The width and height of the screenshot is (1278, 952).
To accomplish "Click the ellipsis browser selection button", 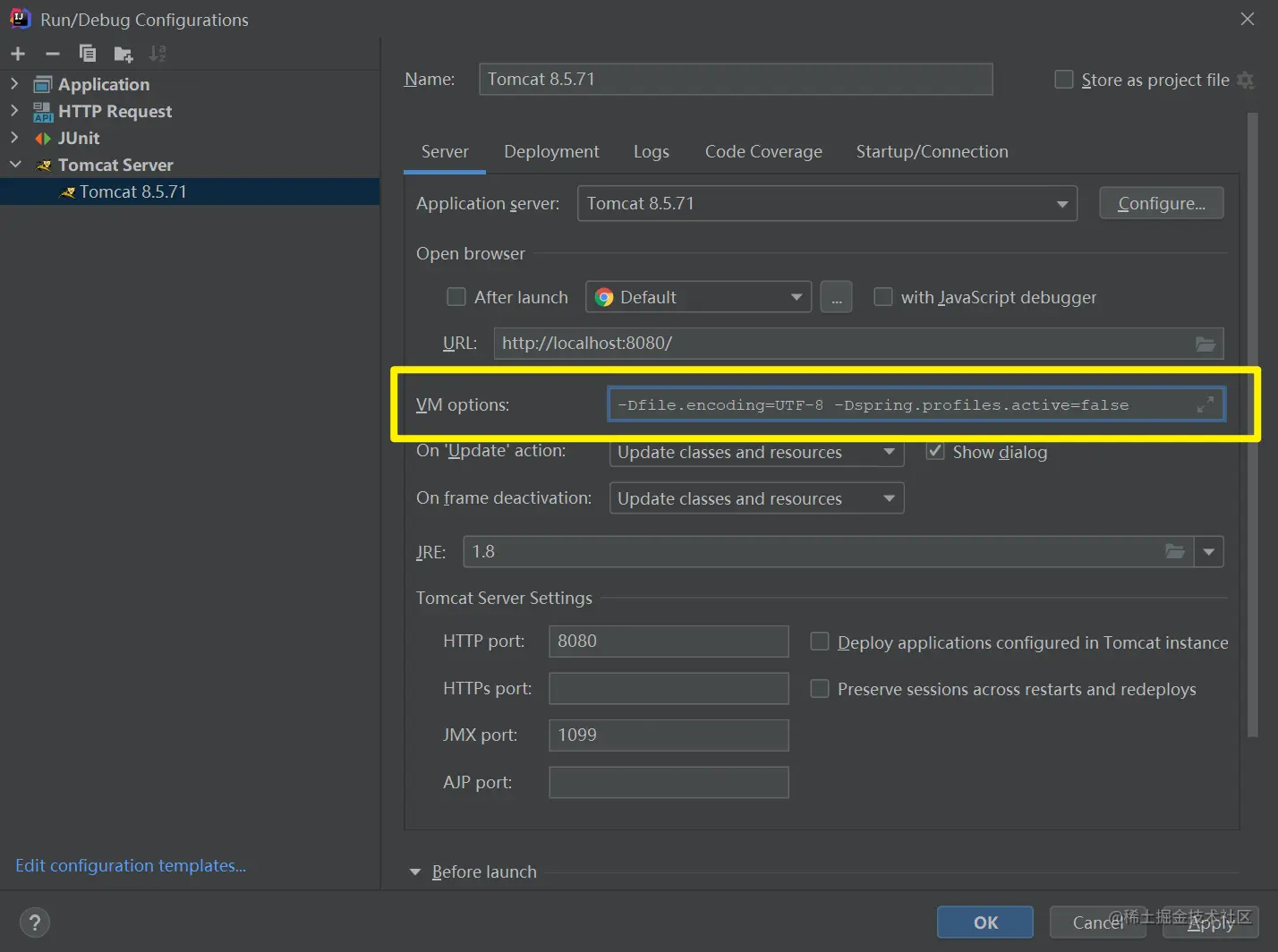I will tap(836, 297).
